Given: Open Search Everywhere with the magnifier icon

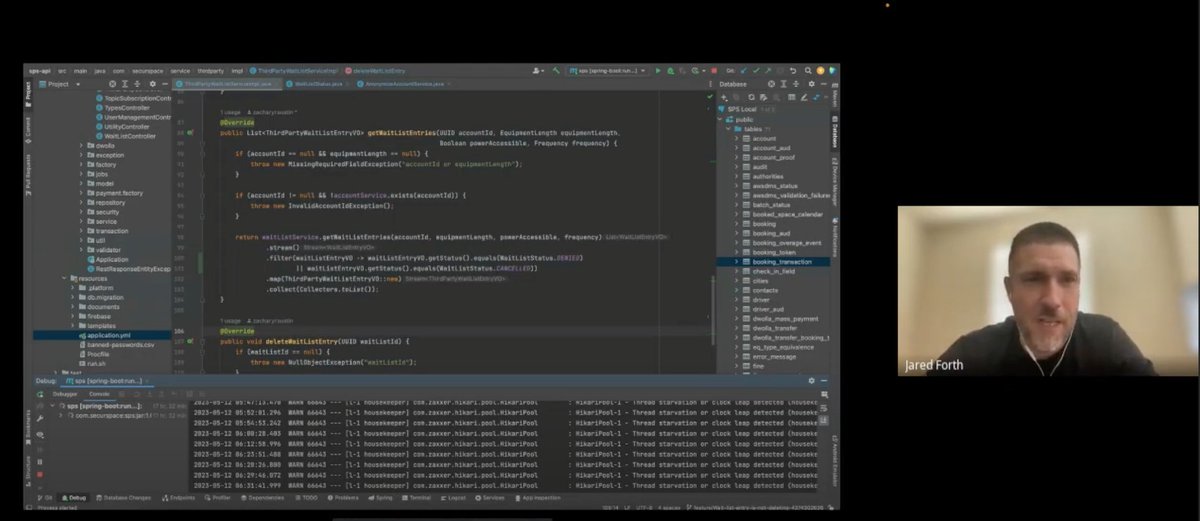Looking at the screenshot, I should [808, 71].
